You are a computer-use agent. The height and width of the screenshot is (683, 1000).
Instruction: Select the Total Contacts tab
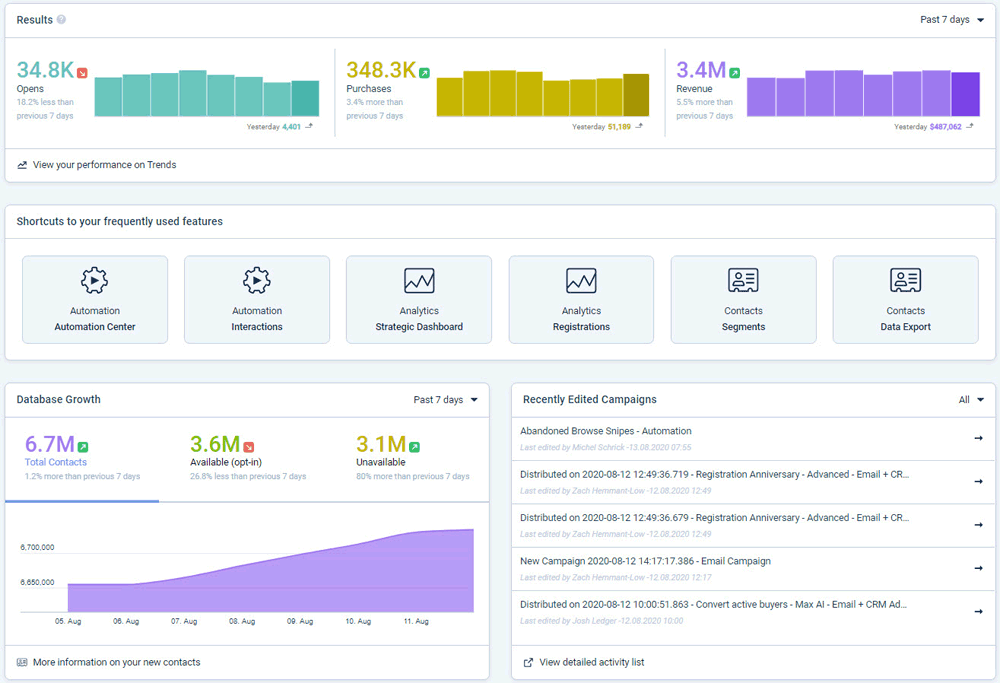pyautogui.click(x=56, y=462)
